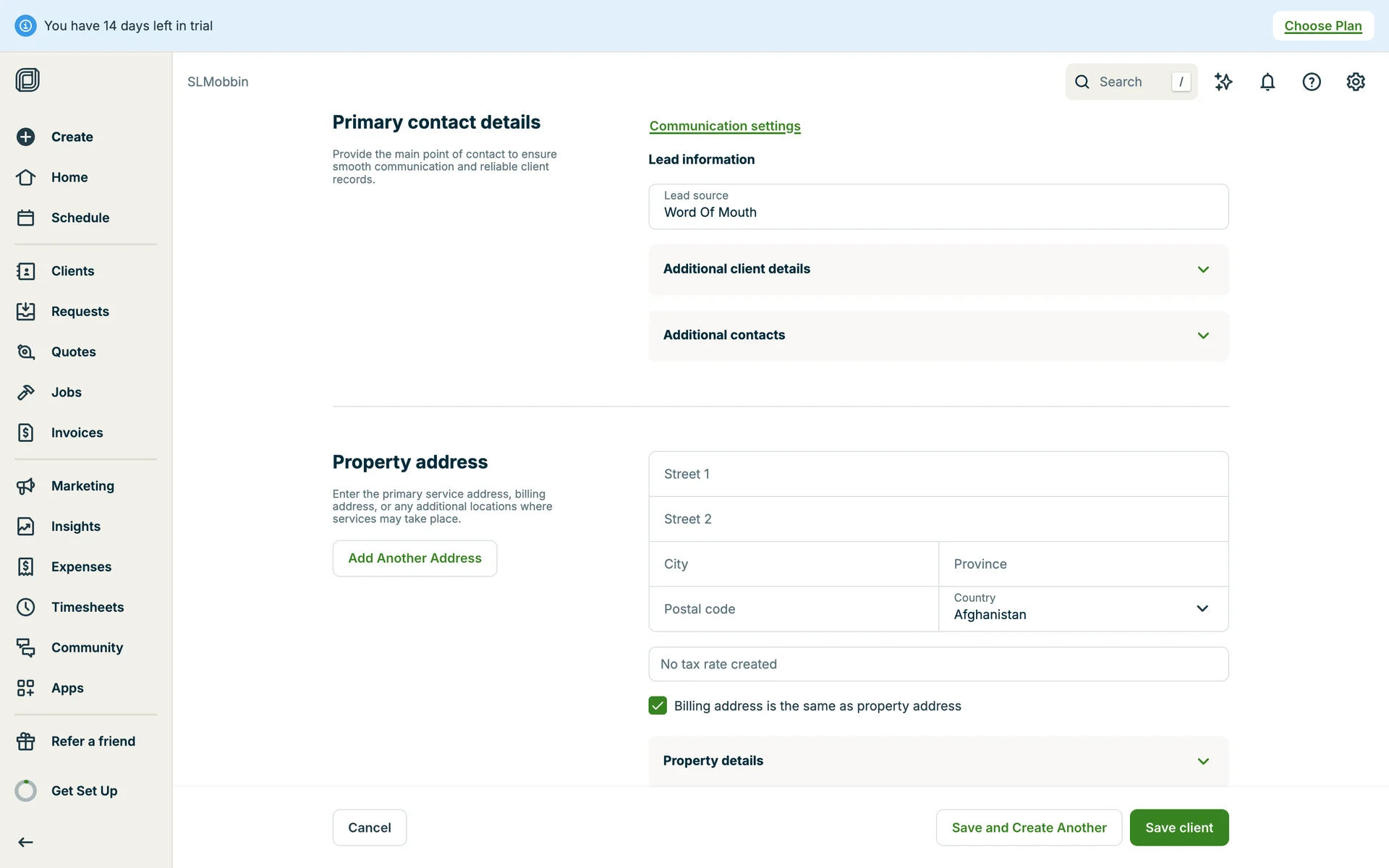The height and width of the screenshot is (868, 1389).
Task: Expand the Additional contacts section
Action: (x=938, y=336)
